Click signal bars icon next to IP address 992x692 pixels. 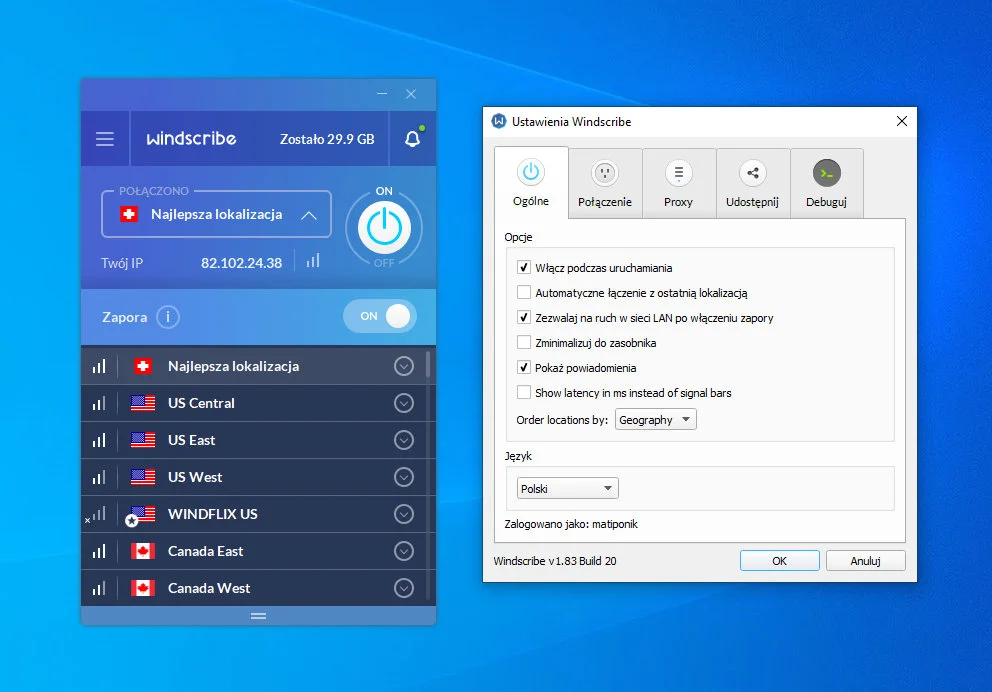pyautogui.click(x=313, y=261)
